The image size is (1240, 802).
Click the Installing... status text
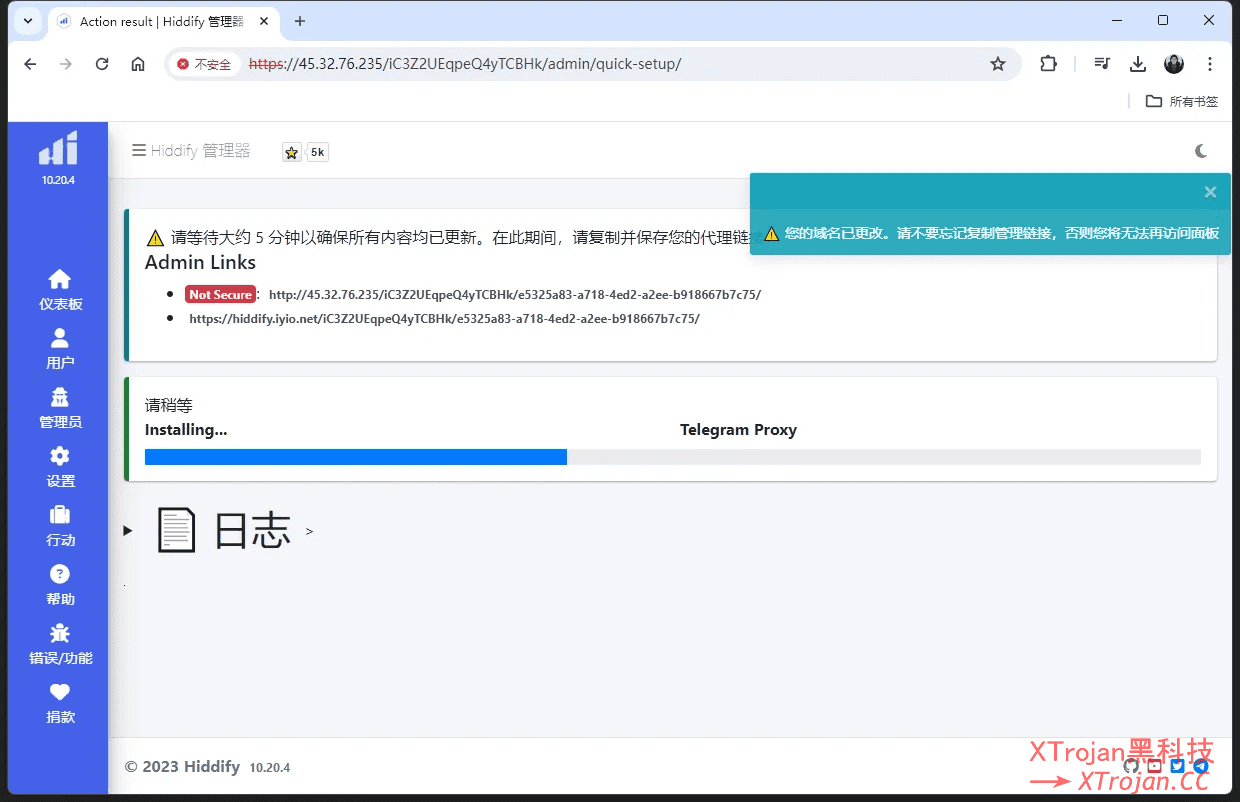[x=186, y=430]
